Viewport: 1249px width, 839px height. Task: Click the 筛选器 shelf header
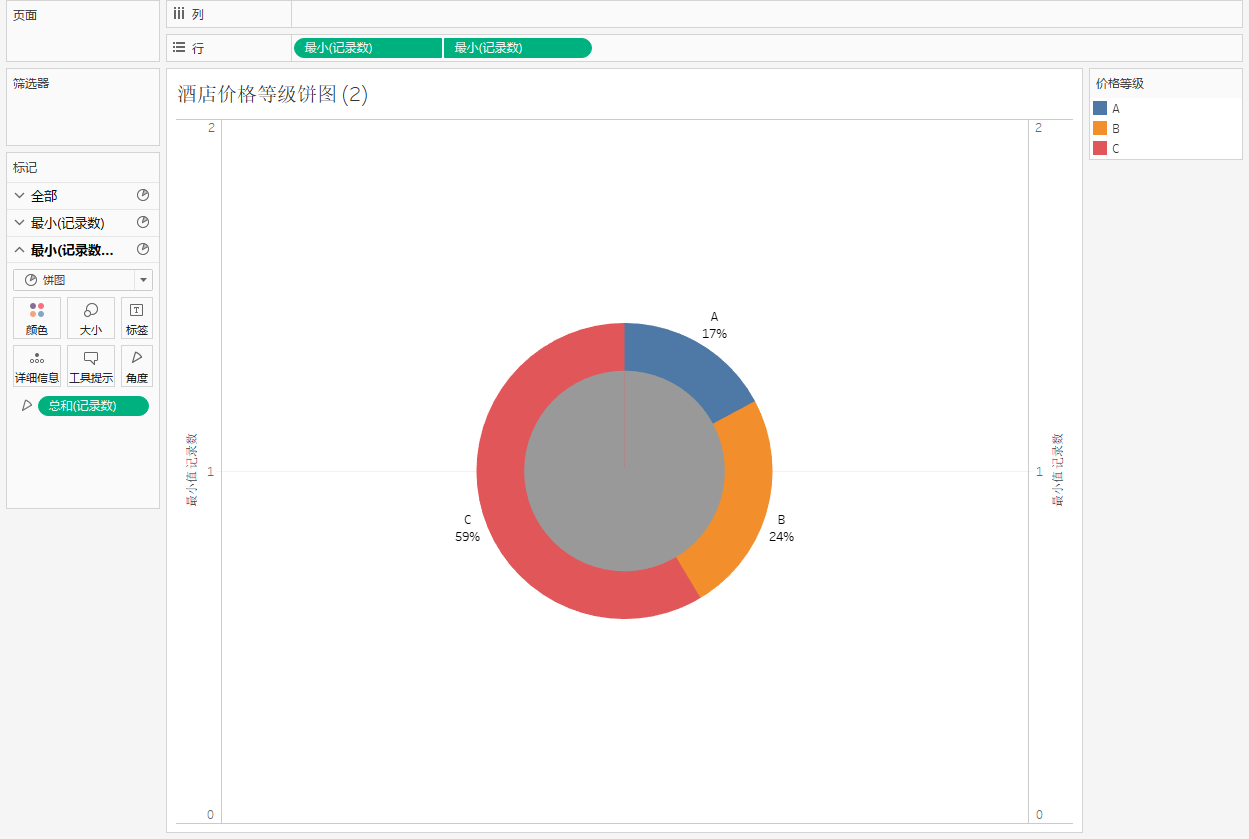click(x=31, y=83)
